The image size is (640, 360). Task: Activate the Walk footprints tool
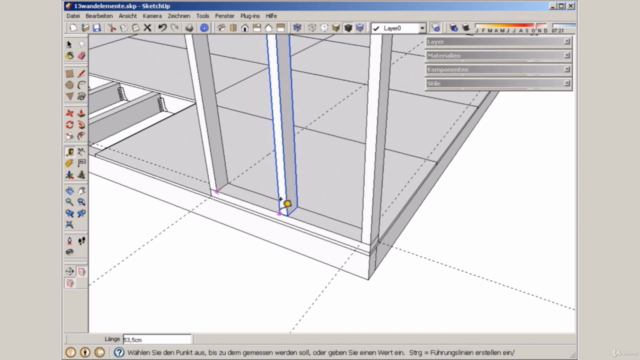82,241
